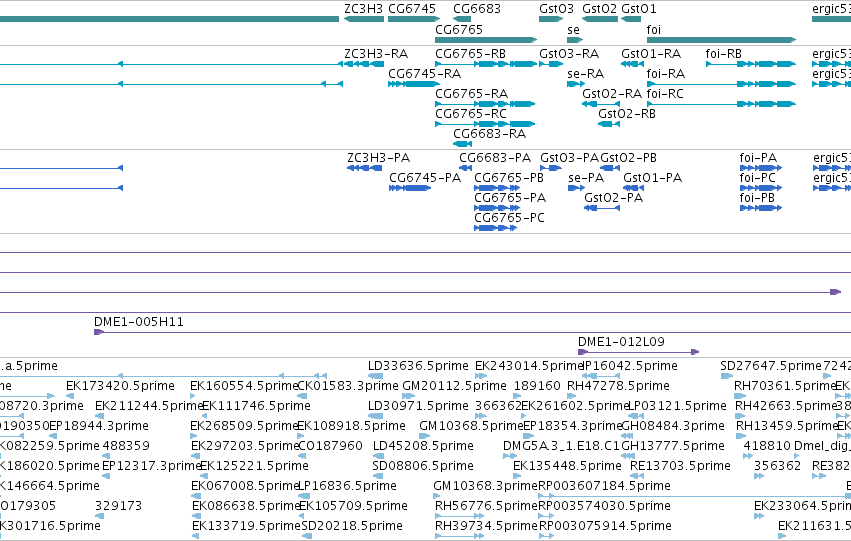Select the CG6765-PC protein label

510,218
